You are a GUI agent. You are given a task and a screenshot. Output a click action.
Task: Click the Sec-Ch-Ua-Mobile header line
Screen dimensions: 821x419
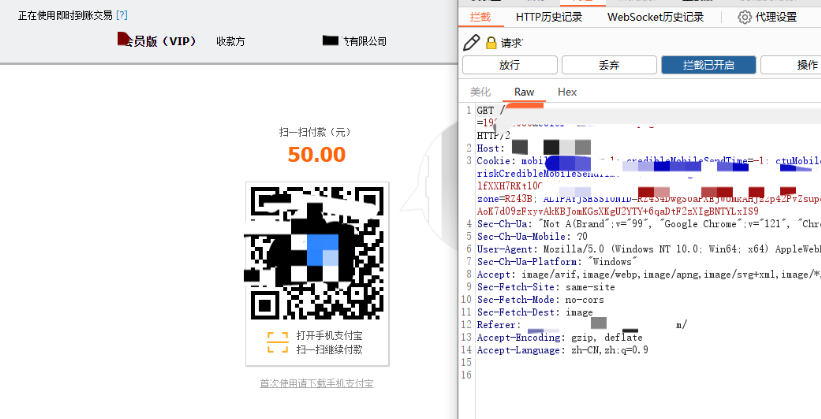pyautogui.click(x=532, y=236)
